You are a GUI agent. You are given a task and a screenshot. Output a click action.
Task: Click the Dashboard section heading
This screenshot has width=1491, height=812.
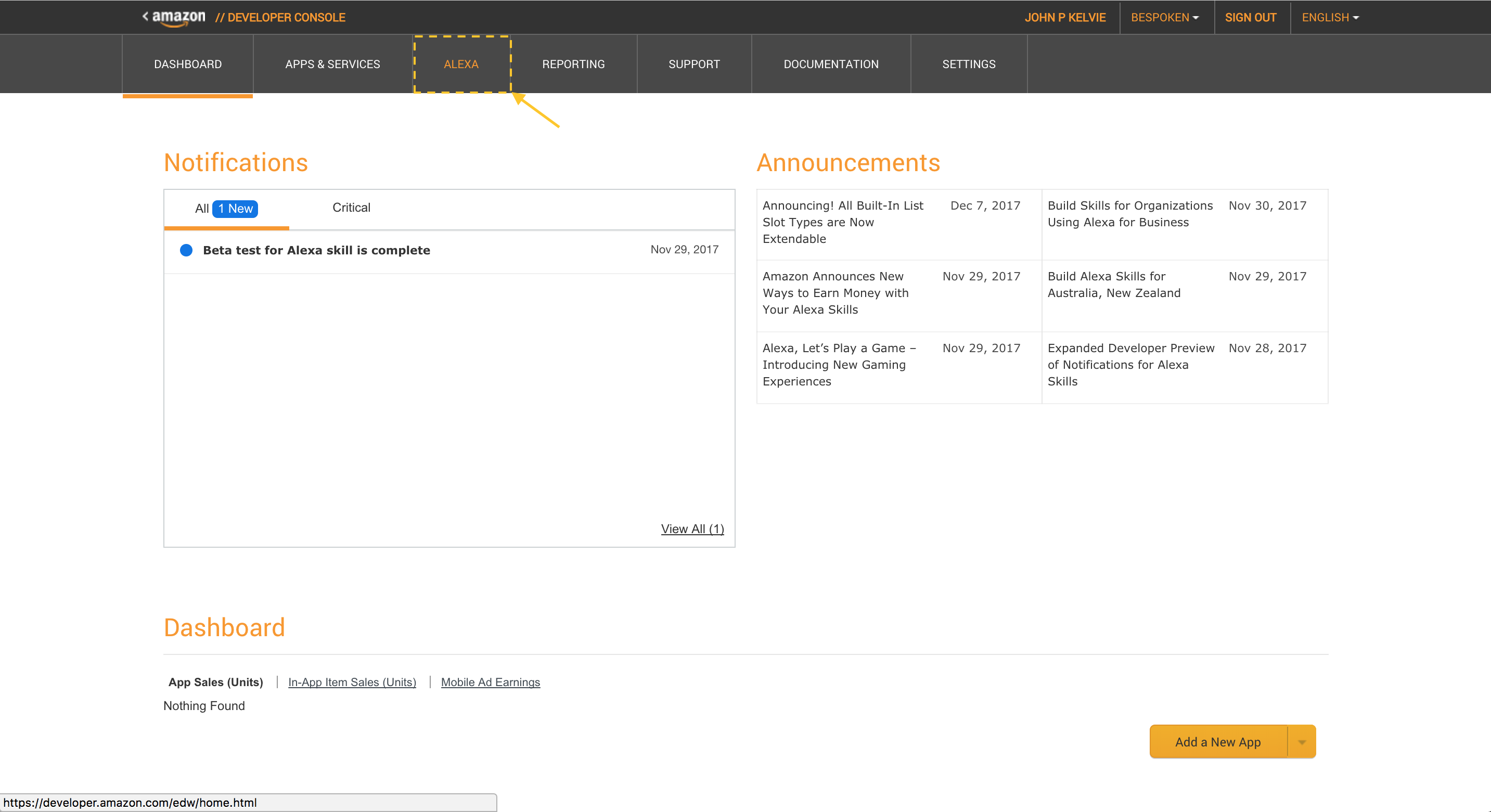point(224,628)
